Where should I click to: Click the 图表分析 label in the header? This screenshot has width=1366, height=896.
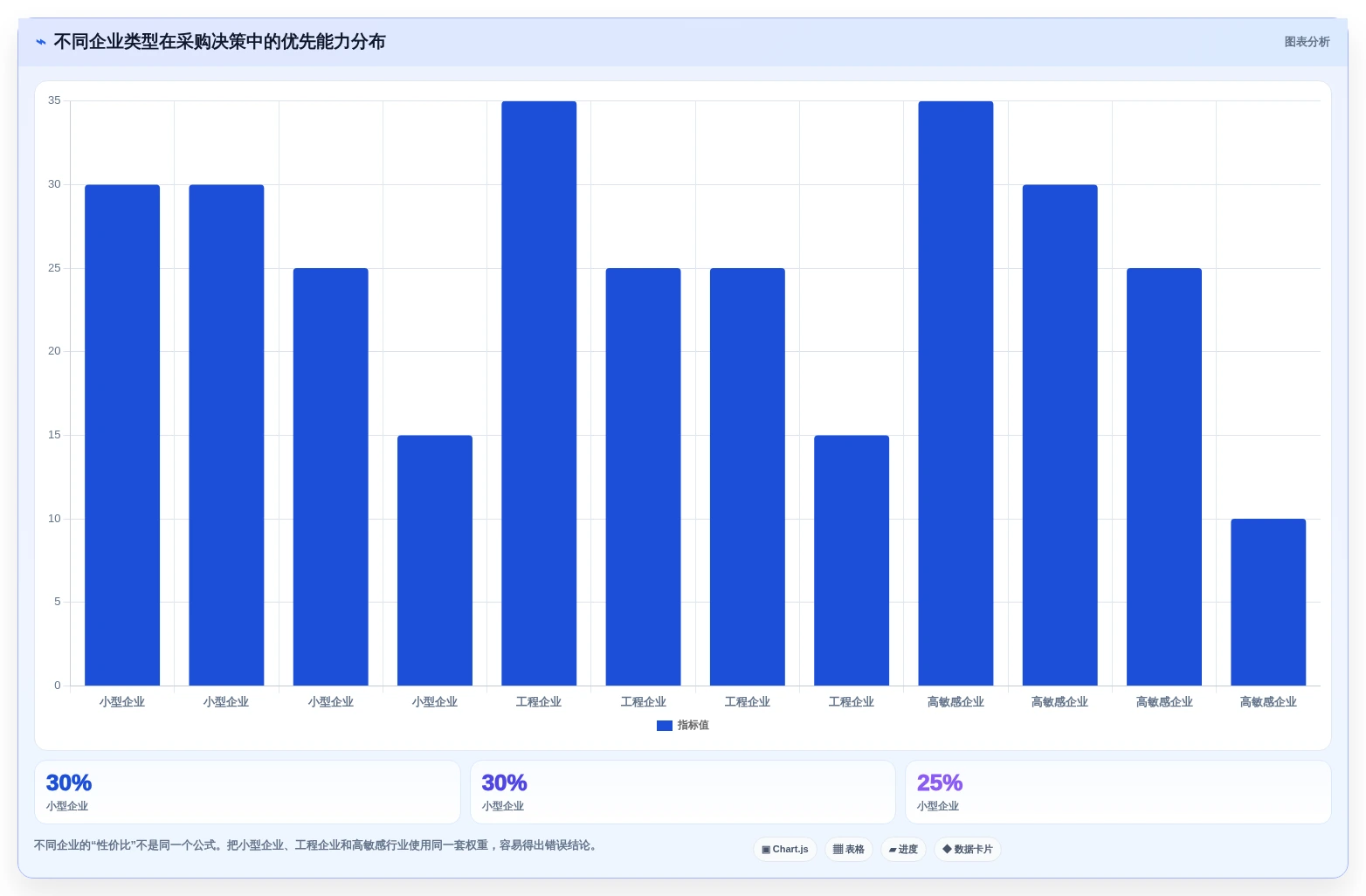[1307, 42]
